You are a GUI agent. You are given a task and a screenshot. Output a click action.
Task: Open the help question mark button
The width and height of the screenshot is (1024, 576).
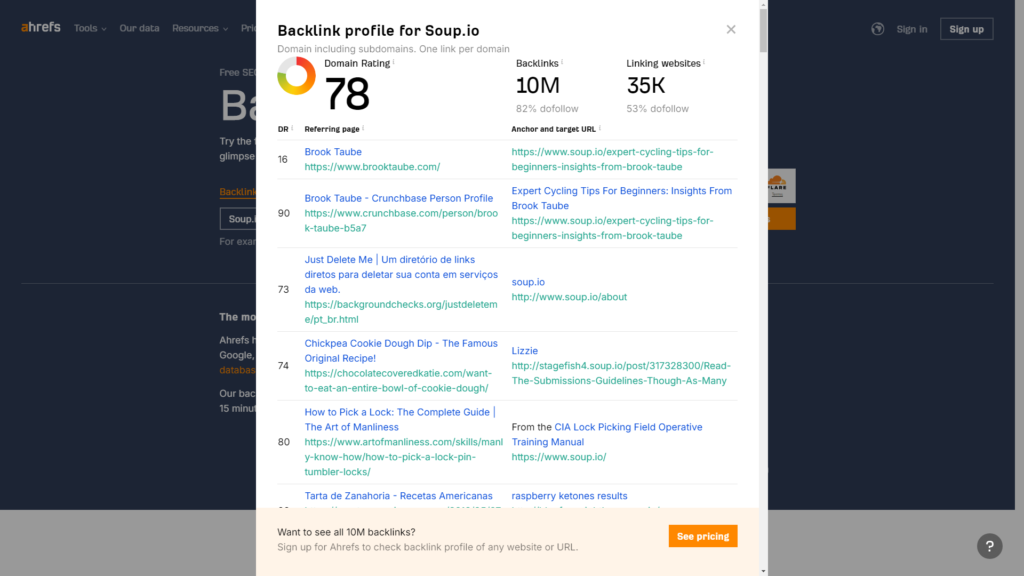pyautogui.click(x=988, y=545)
